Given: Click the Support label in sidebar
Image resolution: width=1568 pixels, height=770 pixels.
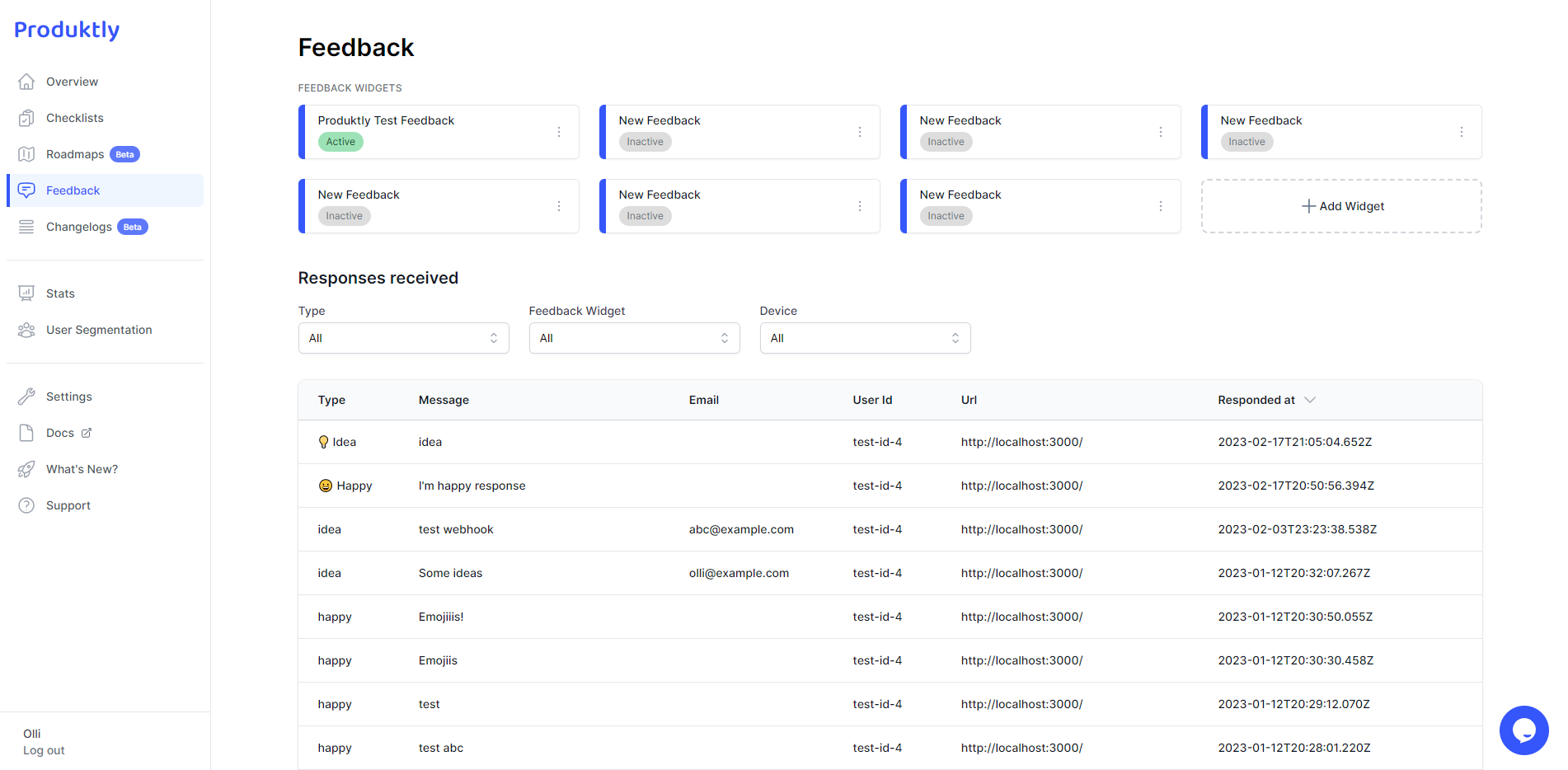Looking at the screenshot, I should [x=68, y=505].
